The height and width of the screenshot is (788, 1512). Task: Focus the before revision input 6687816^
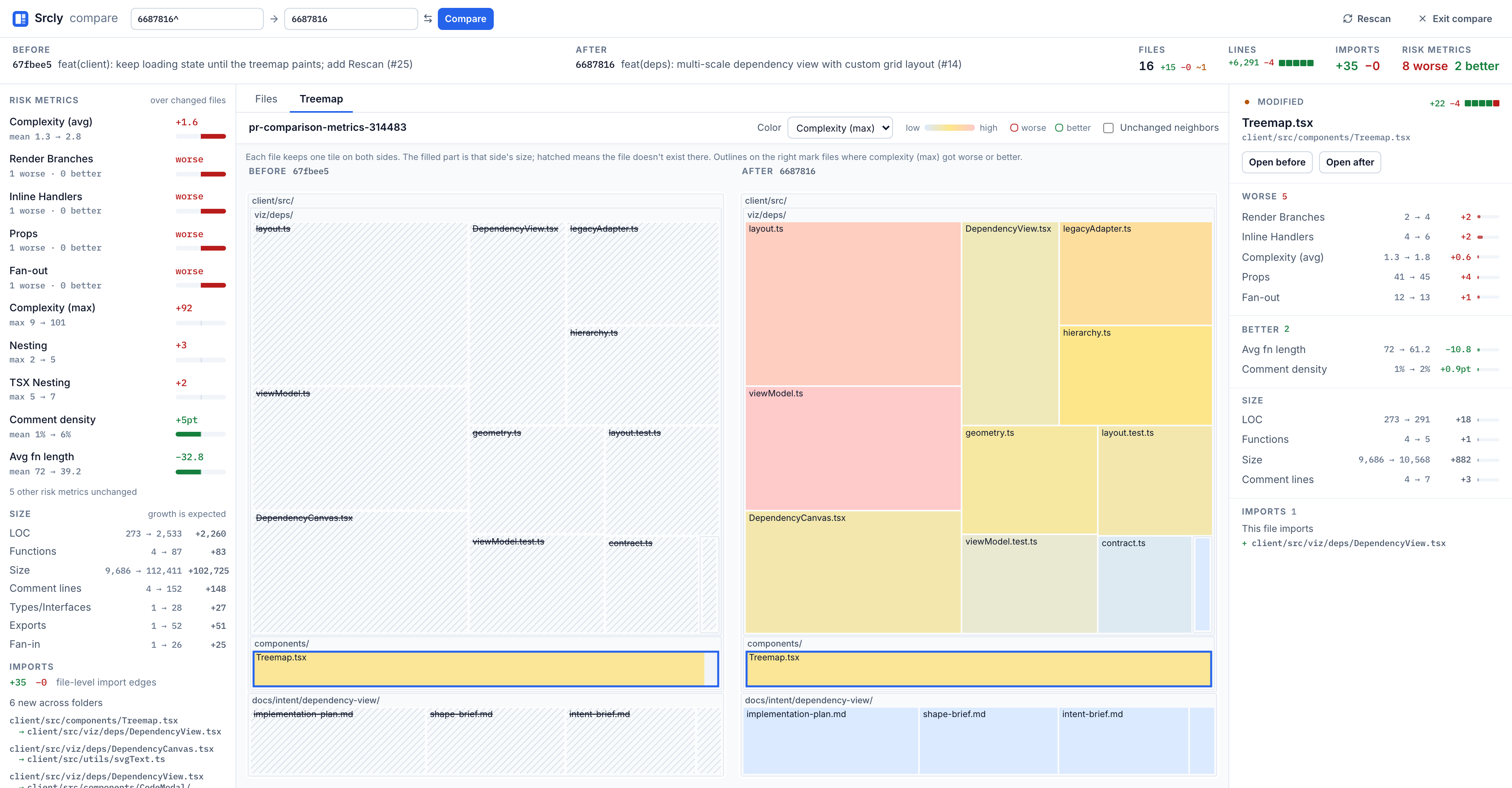pyautogui.click(x=196, y=19)
